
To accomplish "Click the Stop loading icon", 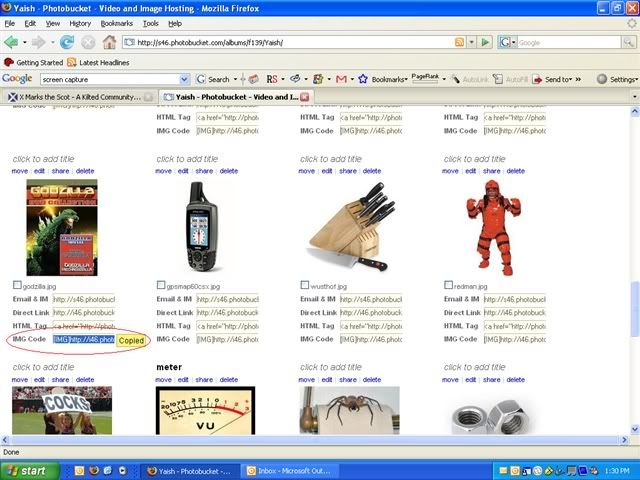I will pyautogui.click(x=88, y=42).
